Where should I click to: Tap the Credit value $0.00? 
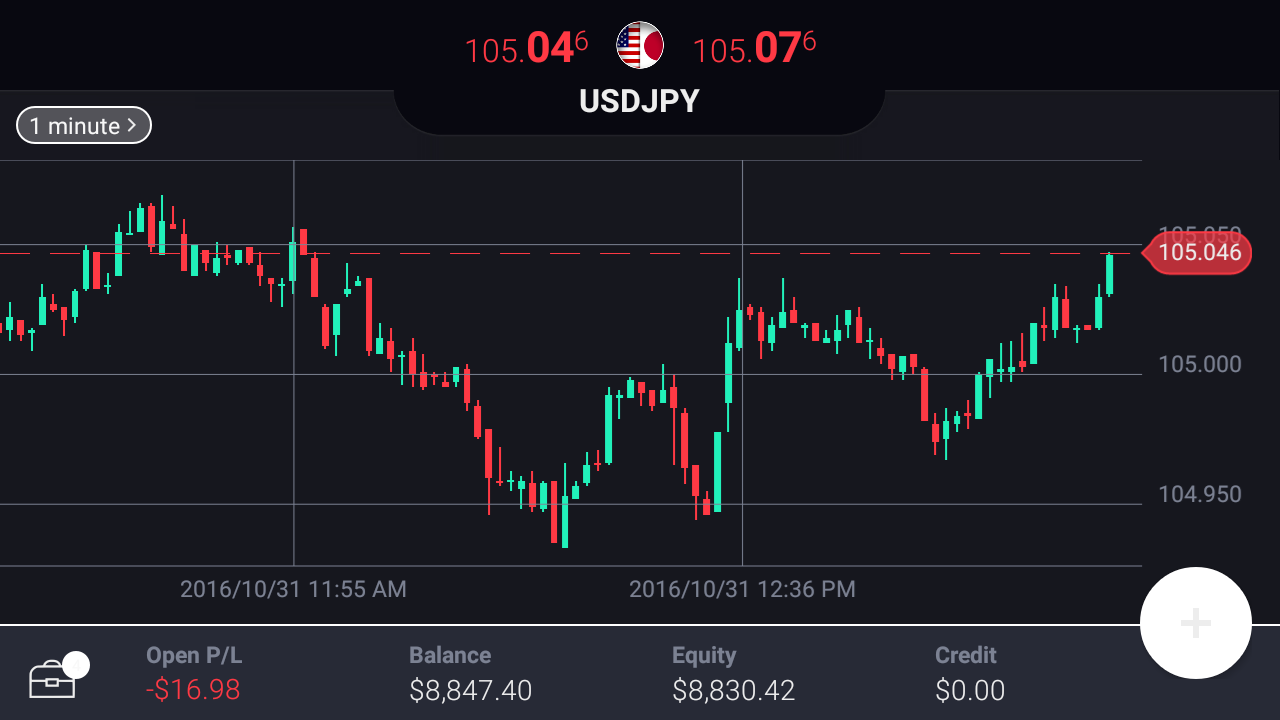tap(970, 690)
